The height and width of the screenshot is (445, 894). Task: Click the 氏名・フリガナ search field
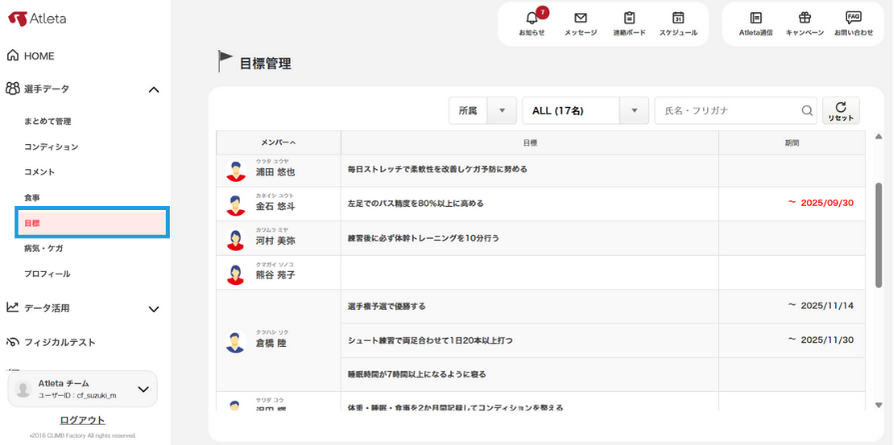pyautogui.click(x=728, y=111)
